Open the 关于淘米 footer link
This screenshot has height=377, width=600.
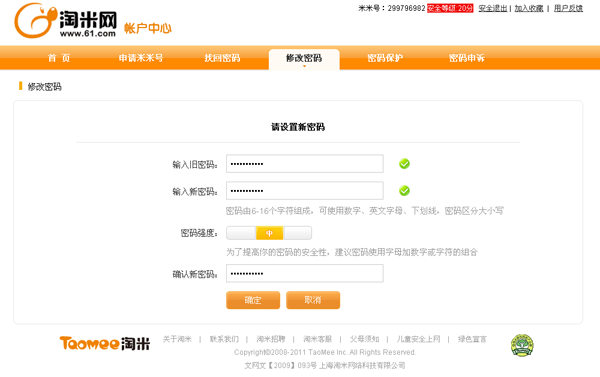[177, 339]
